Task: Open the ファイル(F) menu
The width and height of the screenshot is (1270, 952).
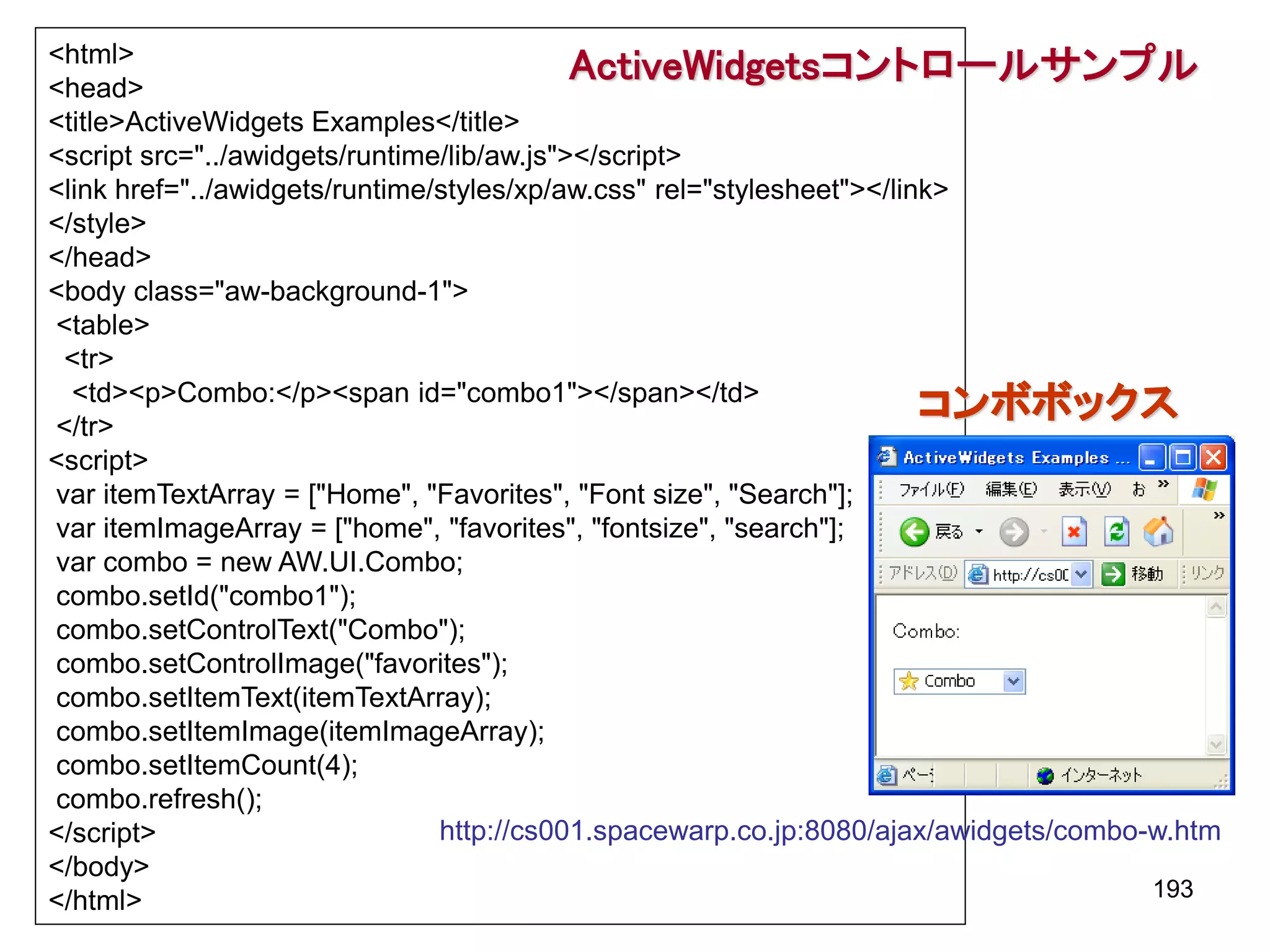Action: [931, 490]
